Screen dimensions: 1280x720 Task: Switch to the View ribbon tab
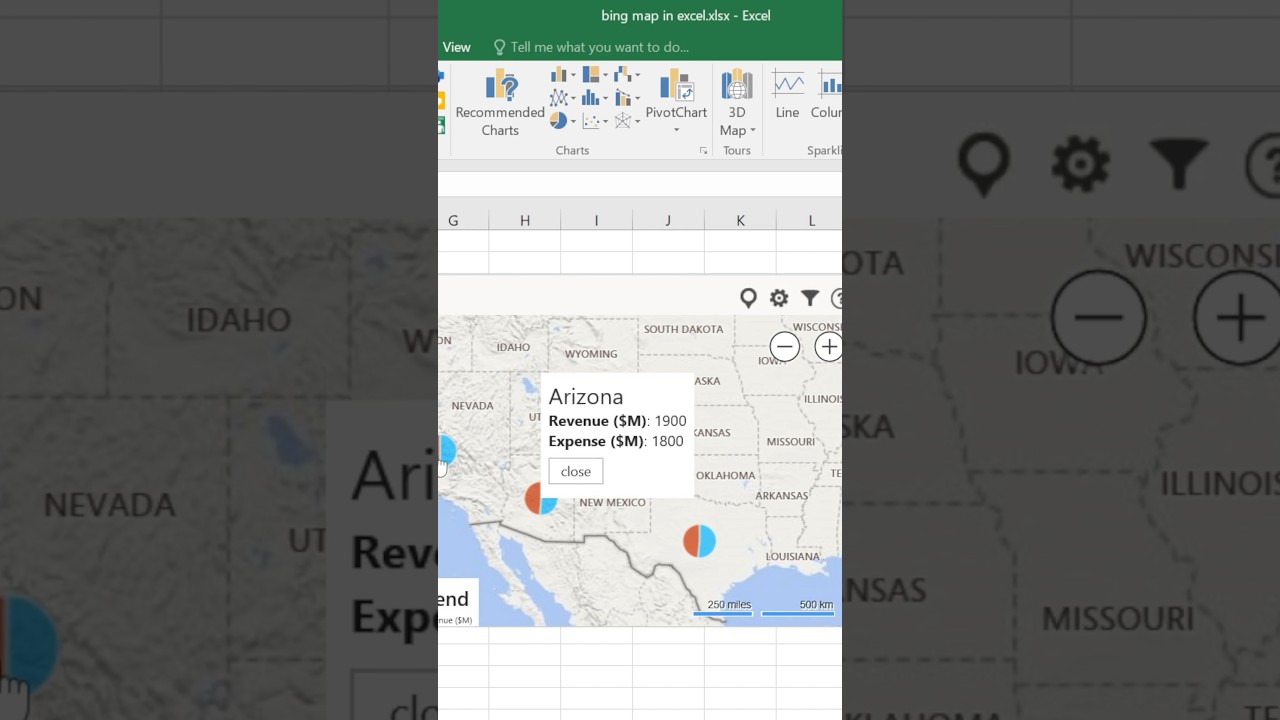[x=457, y=47]
